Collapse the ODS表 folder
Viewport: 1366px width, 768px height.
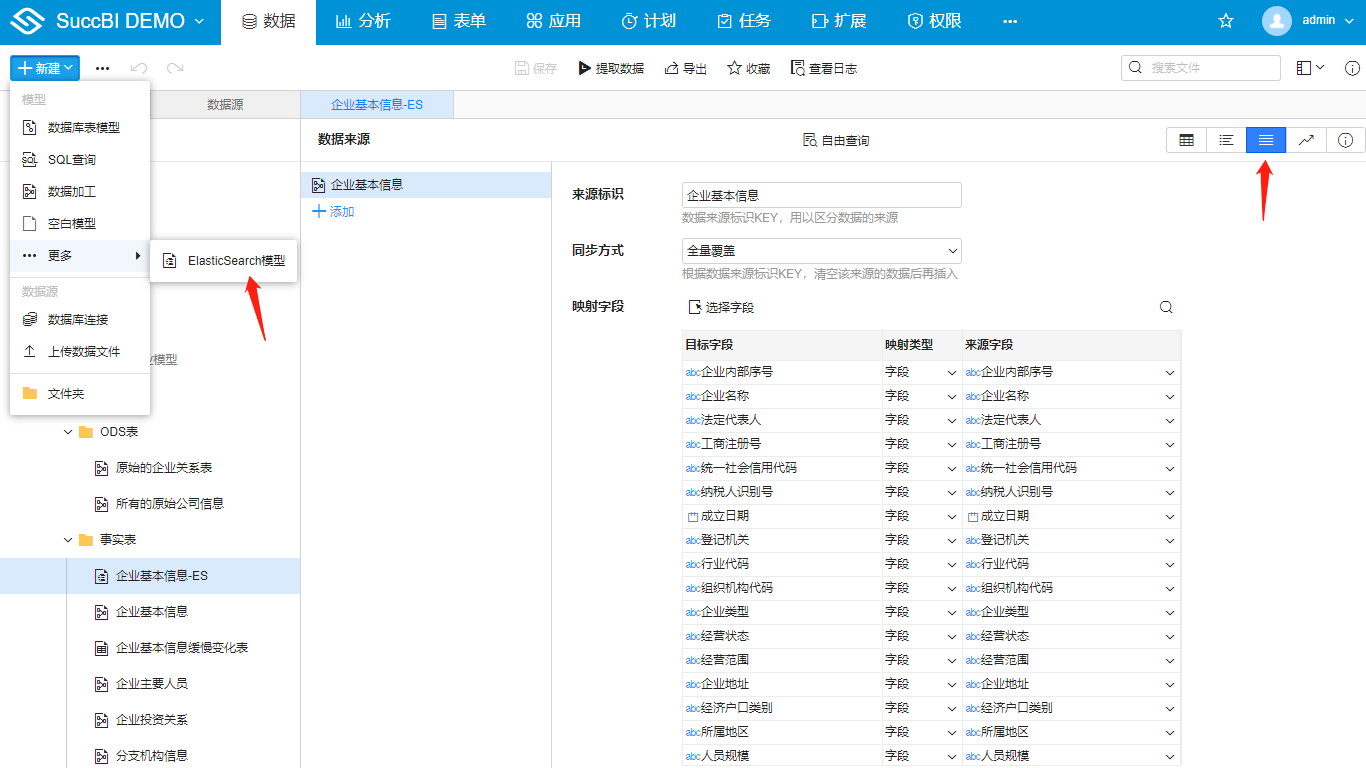(x=68, y=432)
